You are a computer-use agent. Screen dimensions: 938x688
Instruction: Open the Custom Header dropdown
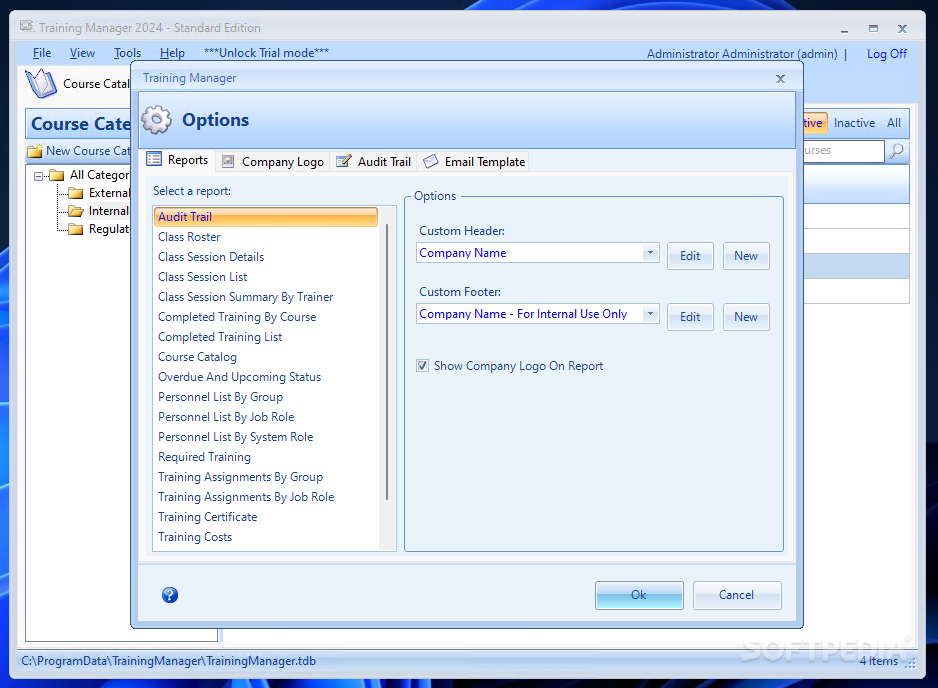pyautogui.click(x=650, y=253)
